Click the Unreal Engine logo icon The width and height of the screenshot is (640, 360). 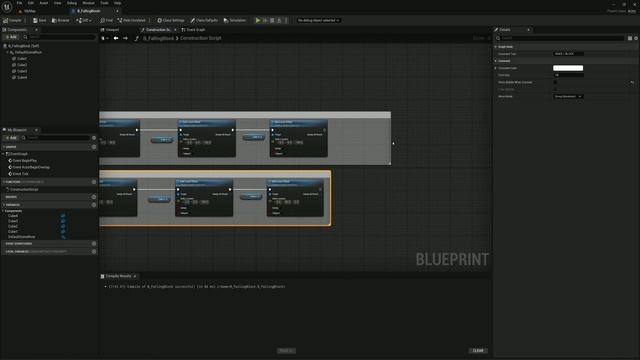click(7, 7)
